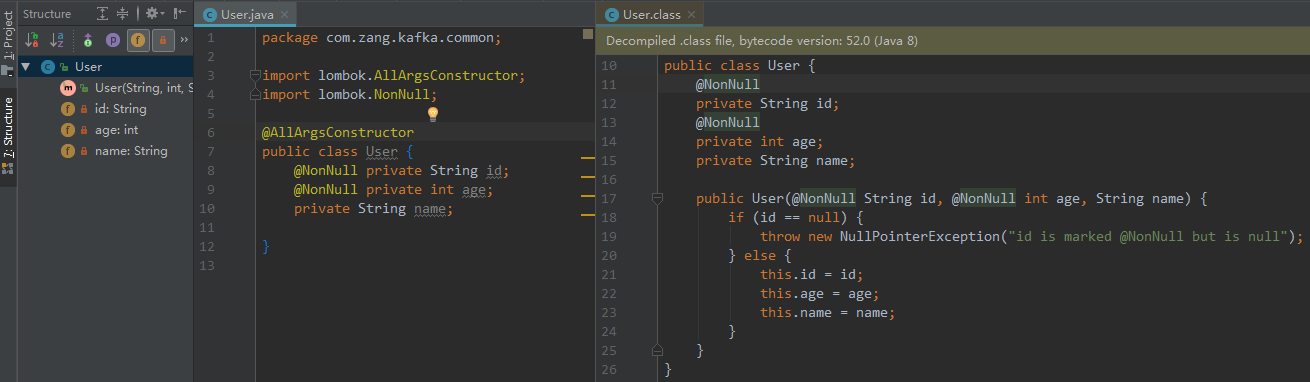Viewport: 1310px width, 382px height.
Task: Toggle the Show Non-Public lock button
Action: pos(163,40)
